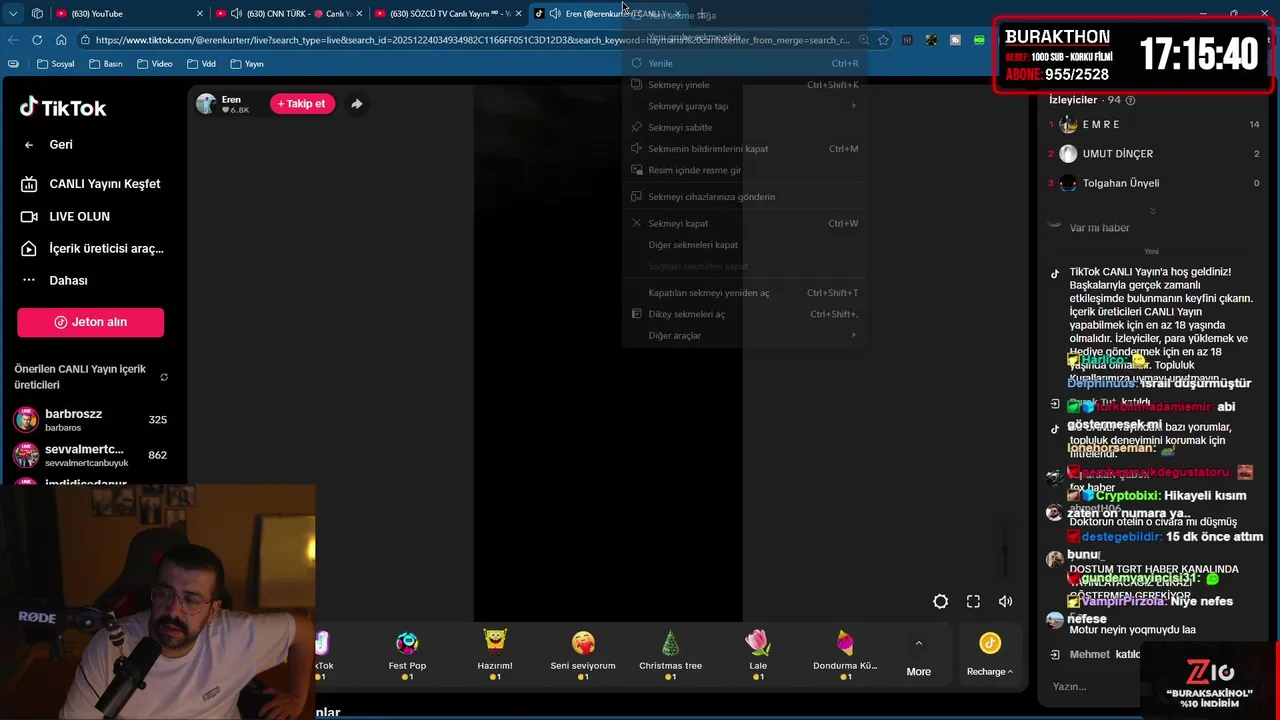The width and height of the screenshot is (1280, 720).
Task: Choose Sekmeyi sabitle menu item
Action: [x=744, y=127]
